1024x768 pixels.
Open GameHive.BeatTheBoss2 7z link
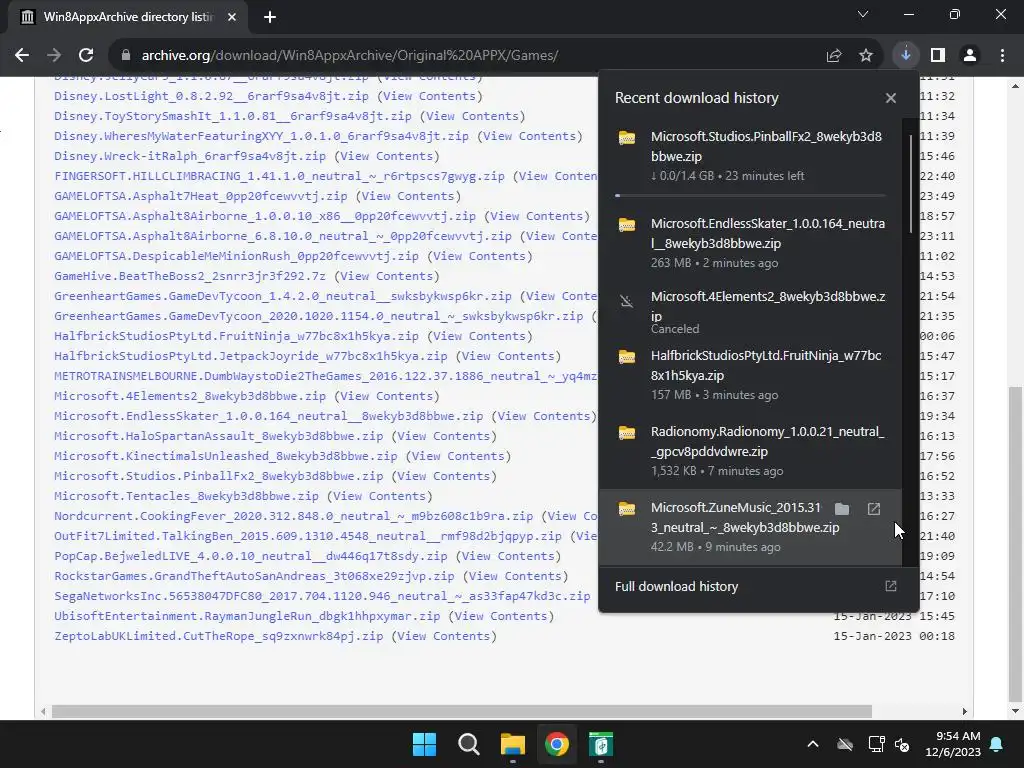pos(190,276)
